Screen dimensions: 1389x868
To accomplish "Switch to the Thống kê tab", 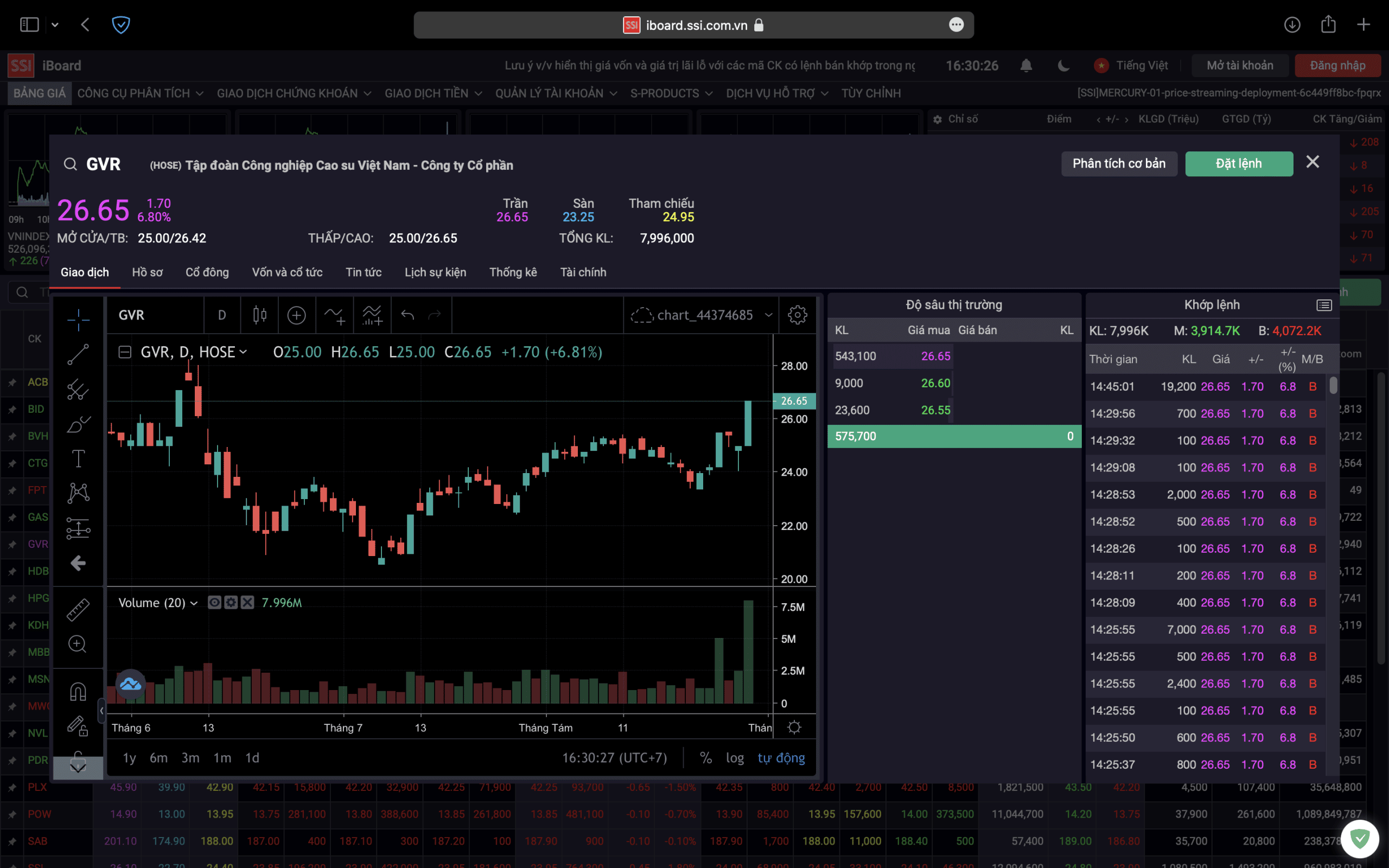I will tap(513, 272).
